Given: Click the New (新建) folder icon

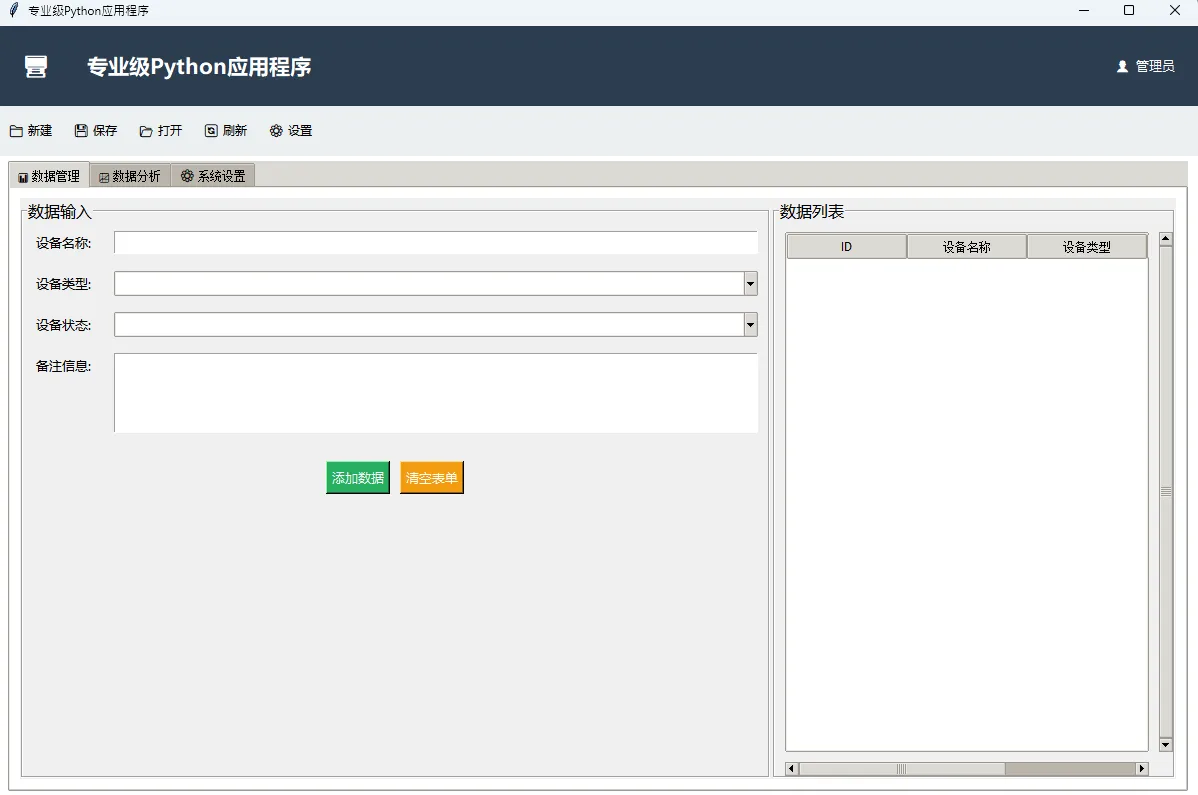Looking at the screenshot, I should point(16,131).
